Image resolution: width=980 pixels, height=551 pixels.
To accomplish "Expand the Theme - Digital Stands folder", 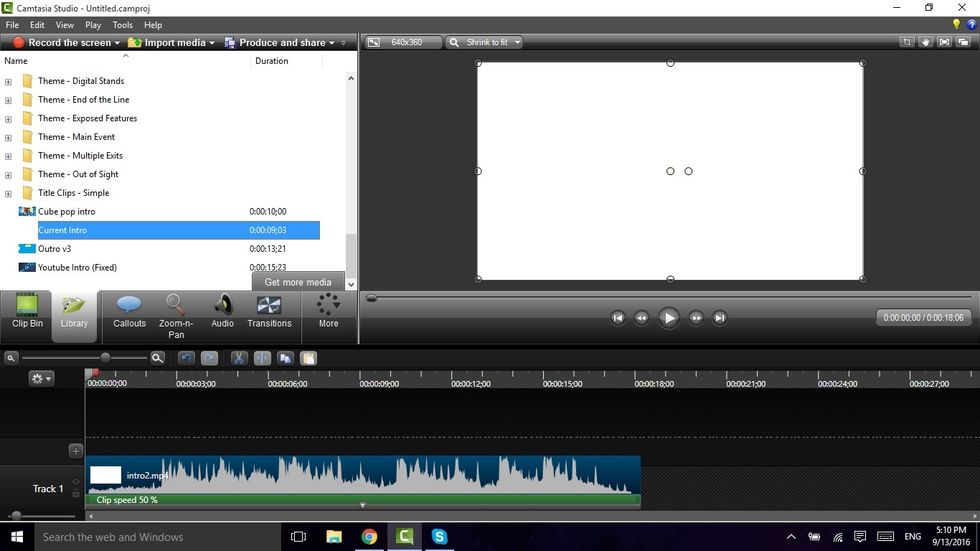I will [9, 81].
